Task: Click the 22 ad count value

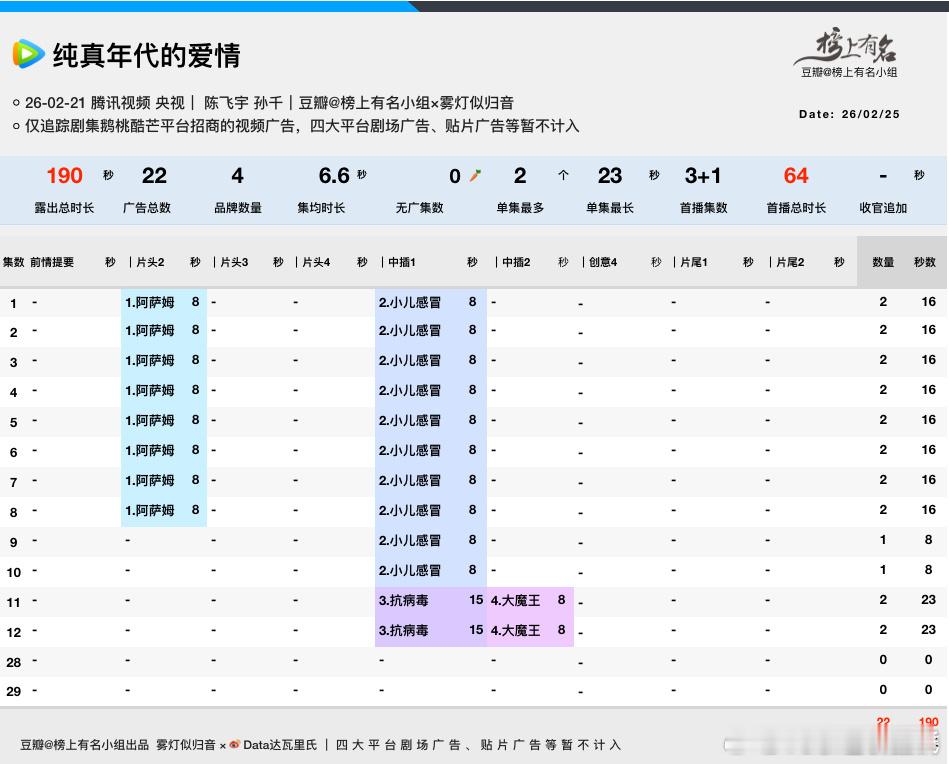Action: [x=154, y=176]
